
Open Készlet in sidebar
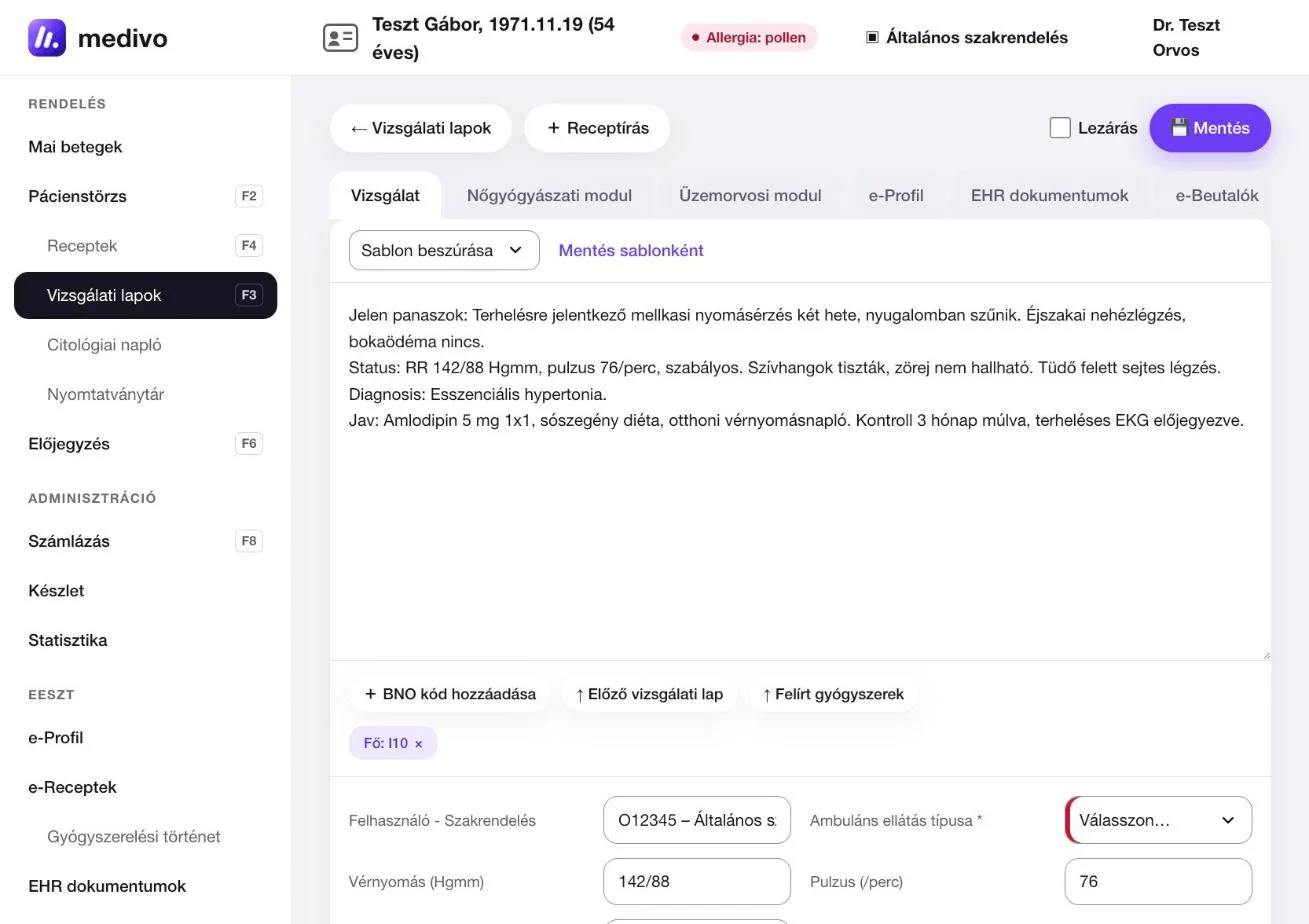(145, 591)
